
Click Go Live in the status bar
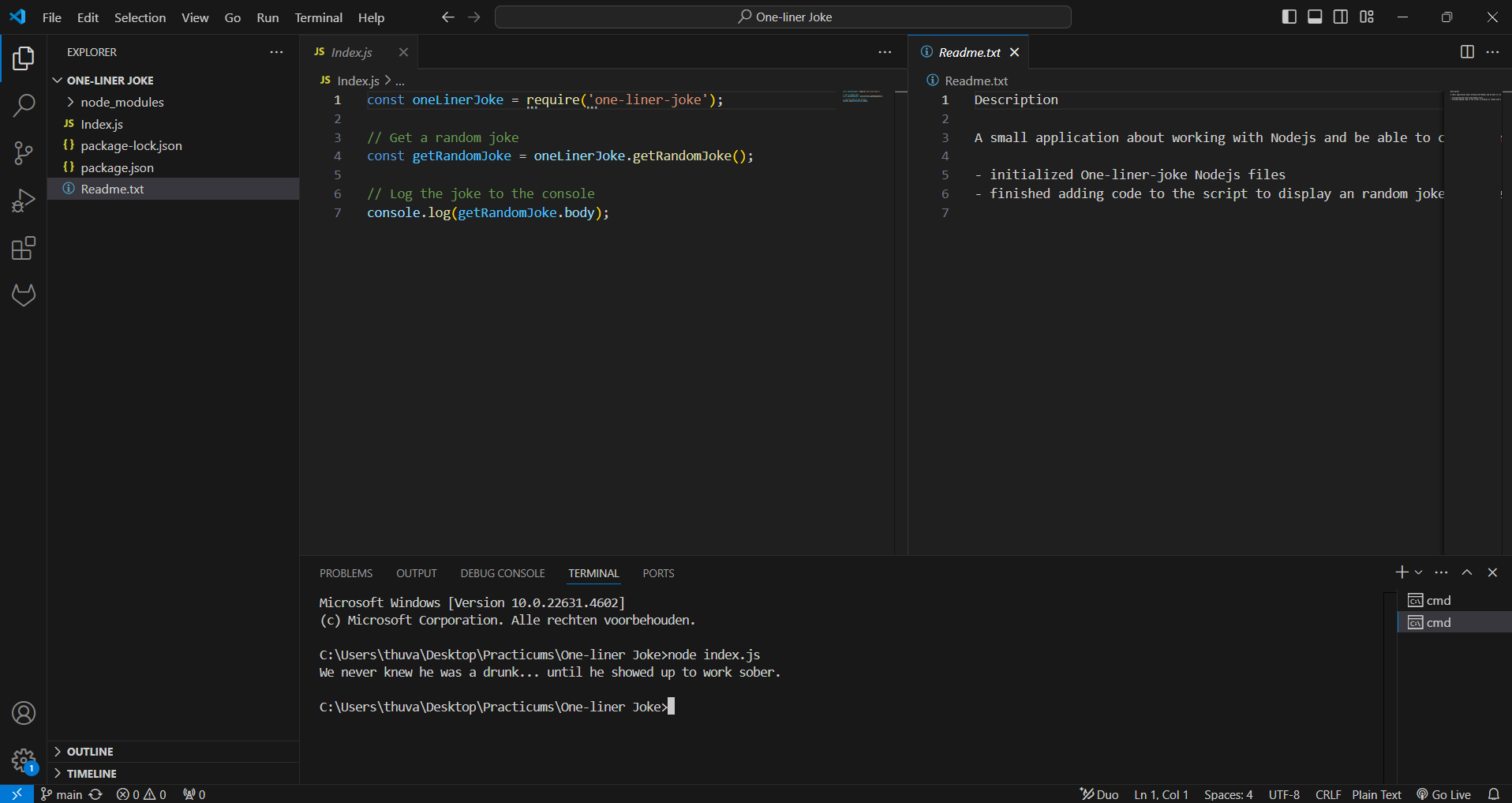1444,794
